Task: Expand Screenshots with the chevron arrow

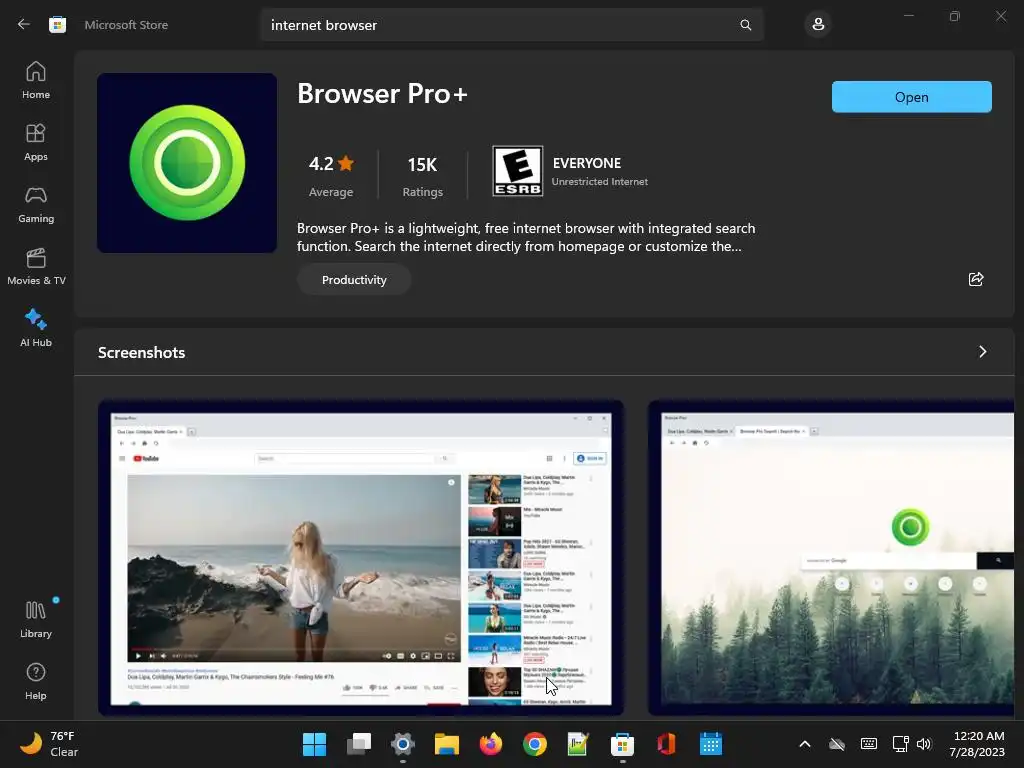Action: pyautogui.click(x=982, y=352)
